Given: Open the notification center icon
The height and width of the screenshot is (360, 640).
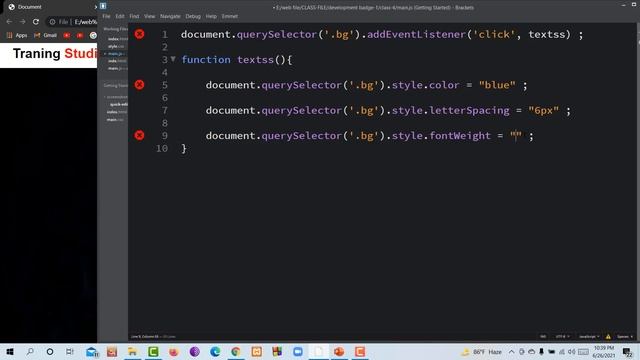Looking at the screenshot, I should [x=627, y=351].
